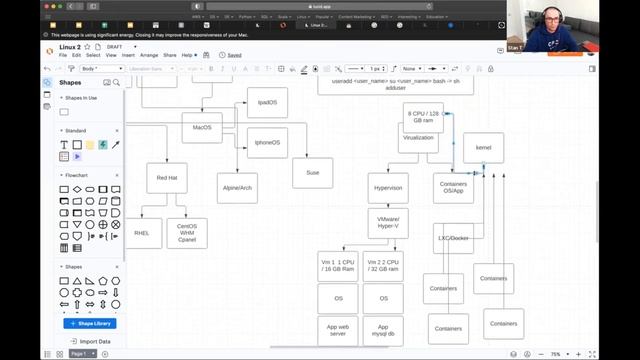This screenshot has height=360, width=640.
Task: Click the Import Data link
Action: point(91,341)
